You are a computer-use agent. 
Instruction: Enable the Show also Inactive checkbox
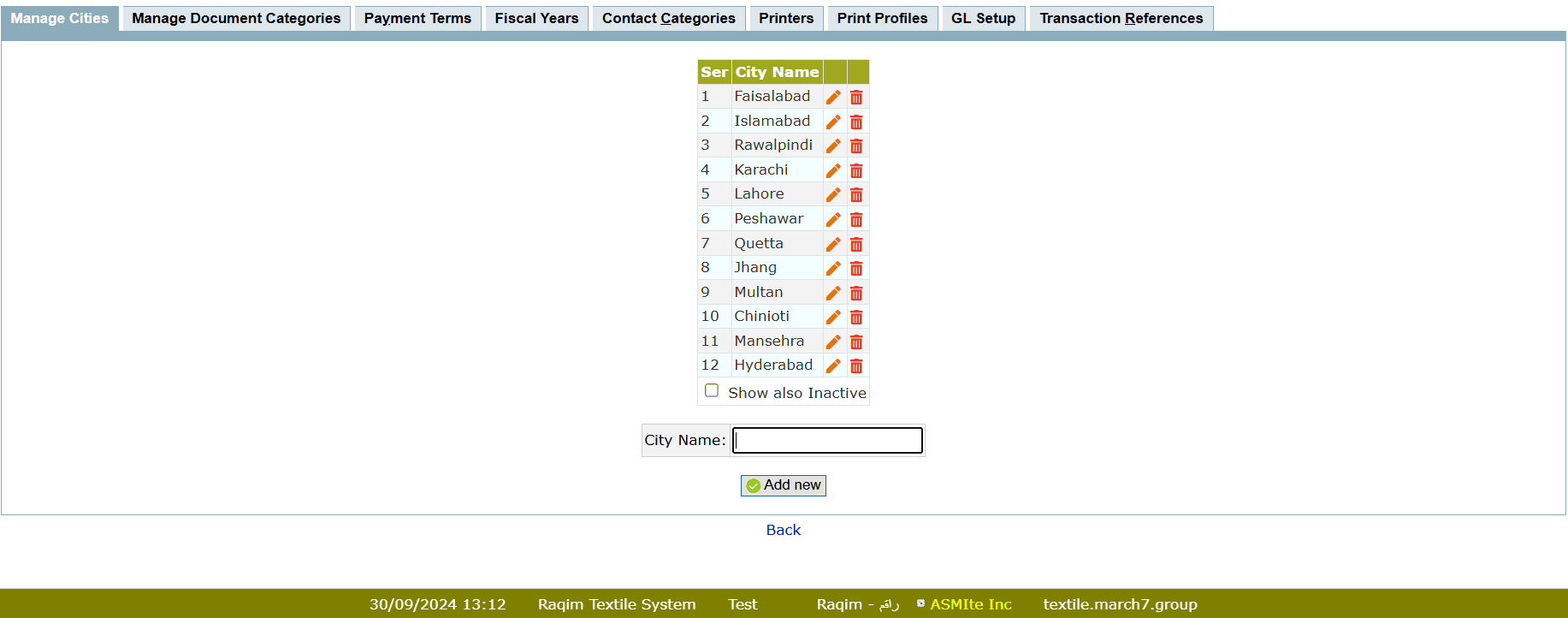click(712, 391)
